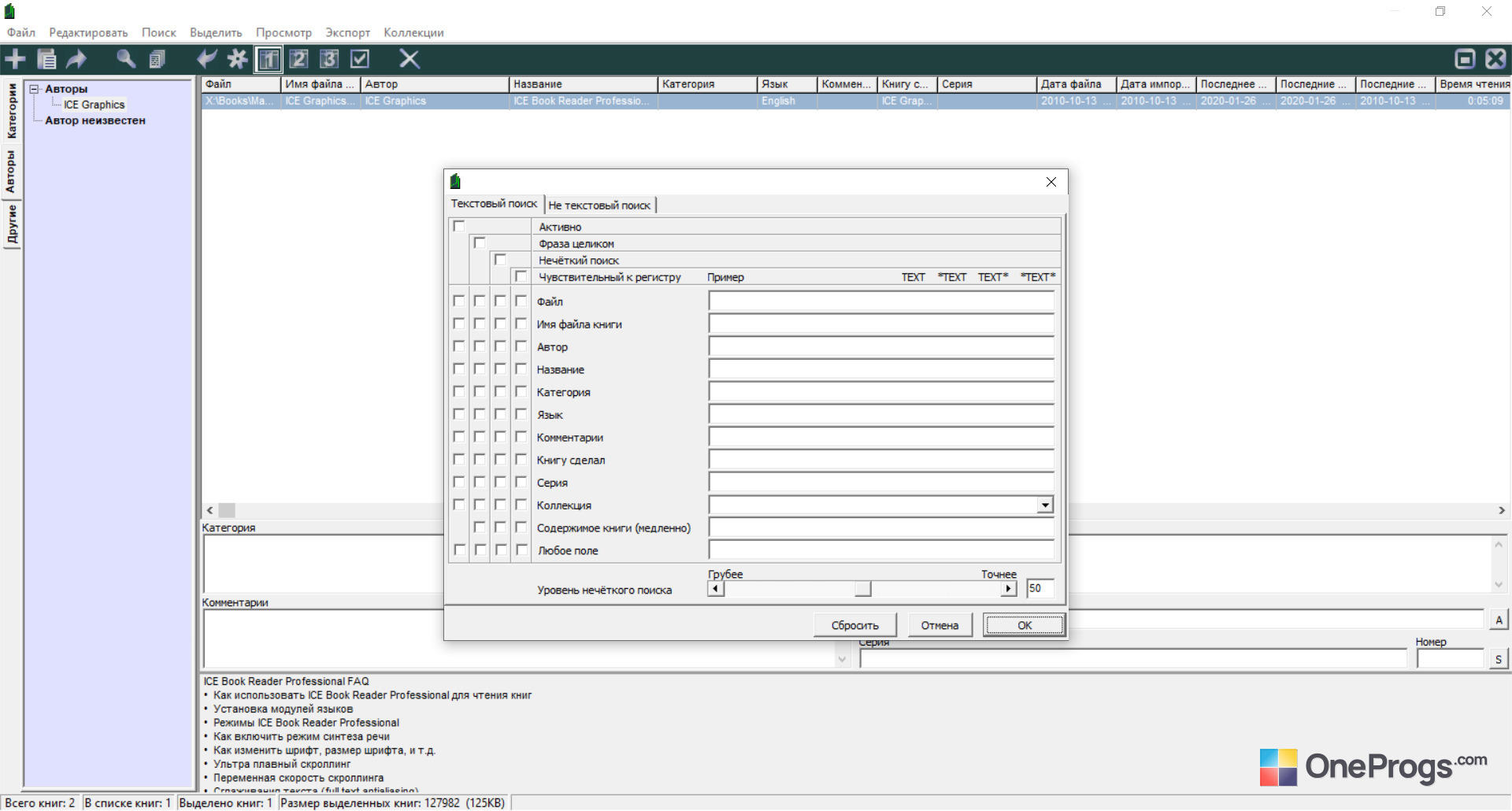
Task: Click the Название search text field
Action: point(881,369)
